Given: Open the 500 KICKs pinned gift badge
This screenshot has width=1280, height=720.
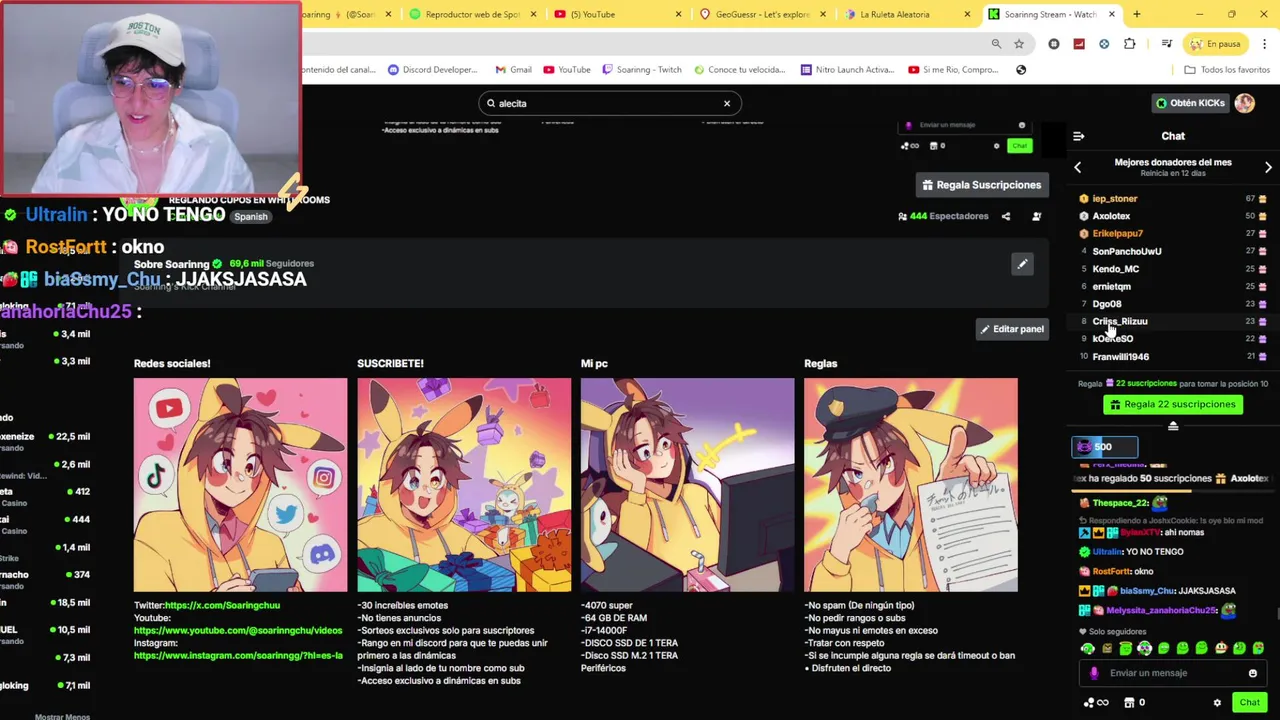Looking at the screenshot, I should point(1104,447).
